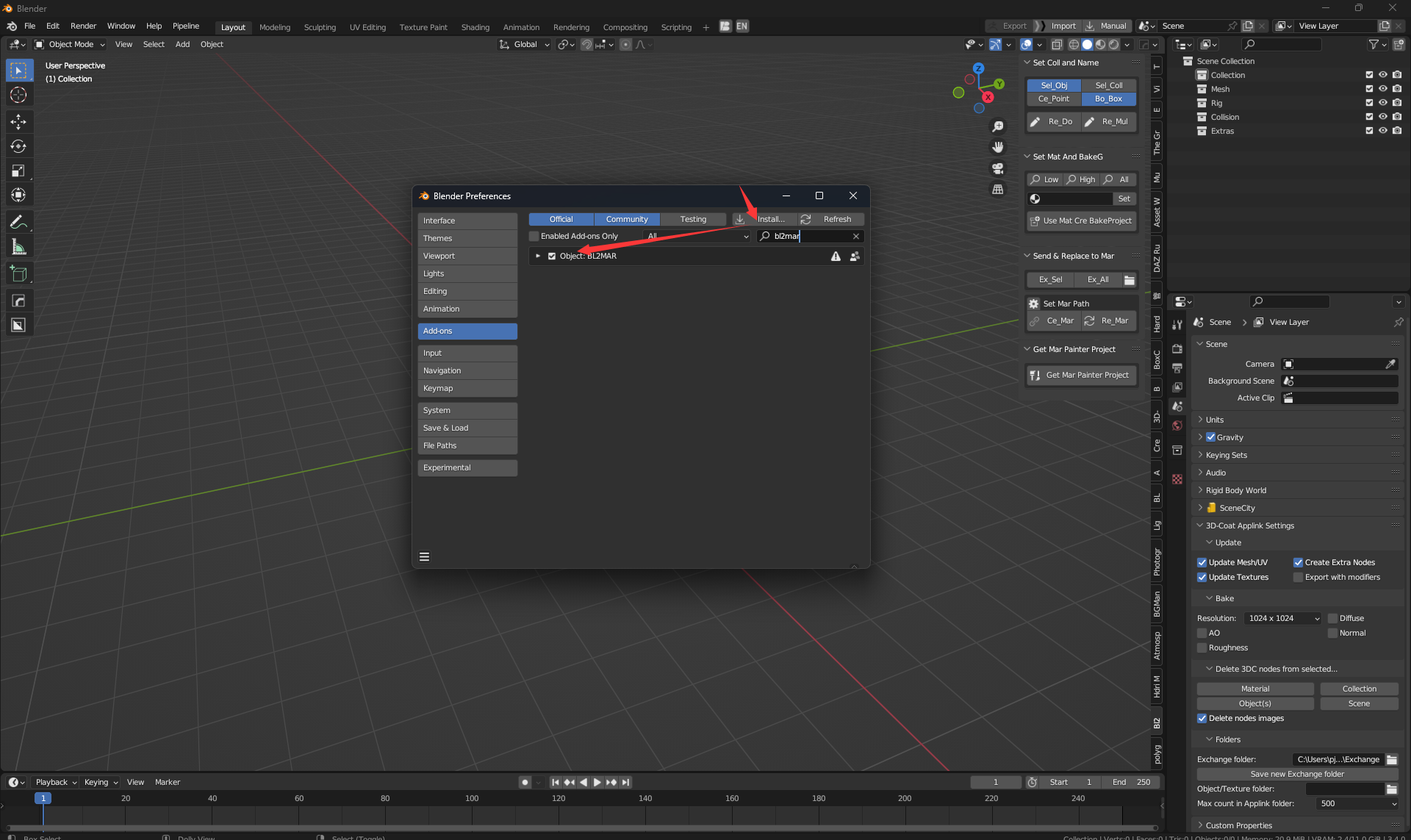This screenshot has height=840, width=1411.
Task: Select the Annotate pencil tool
Action: (18, 222)
